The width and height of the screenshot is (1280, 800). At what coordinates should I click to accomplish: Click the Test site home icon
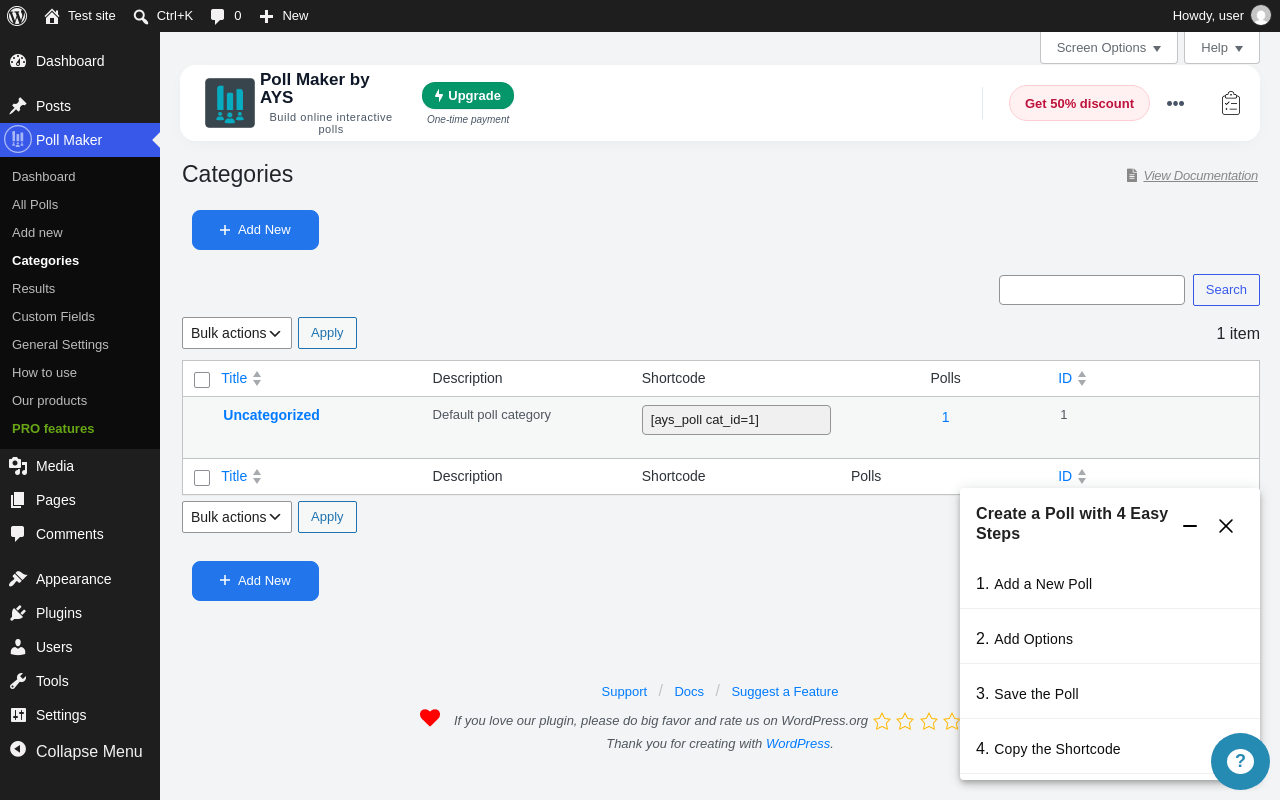52,16
